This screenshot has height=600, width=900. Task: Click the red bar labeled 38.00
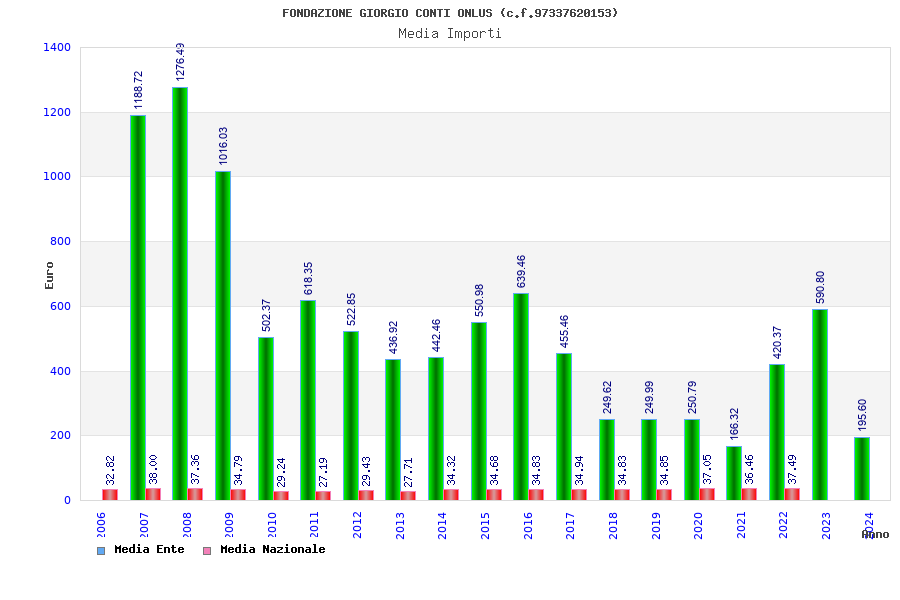[153, 494]
